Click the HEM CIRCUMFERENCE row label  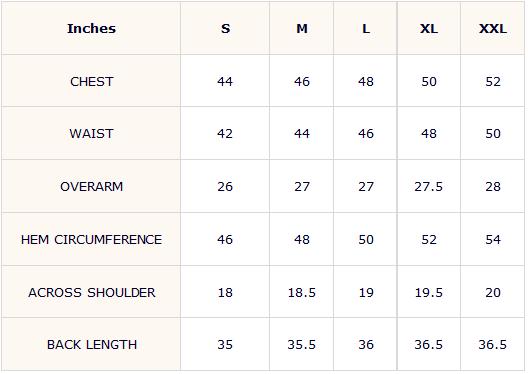[x=91, y=240]
